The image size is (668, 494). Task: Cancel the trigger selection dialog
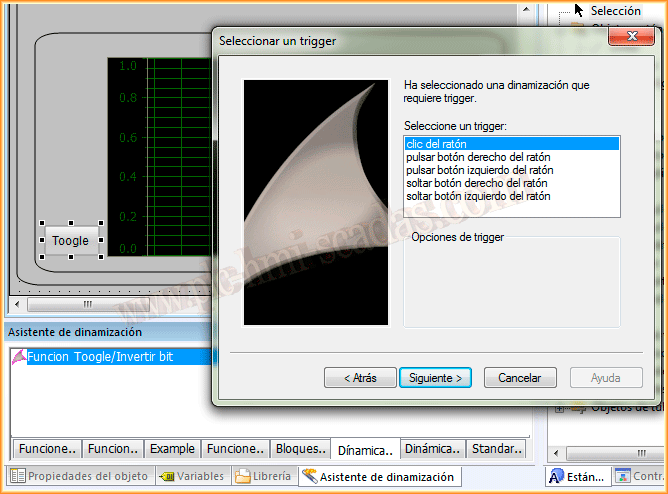tap(520, 378)
